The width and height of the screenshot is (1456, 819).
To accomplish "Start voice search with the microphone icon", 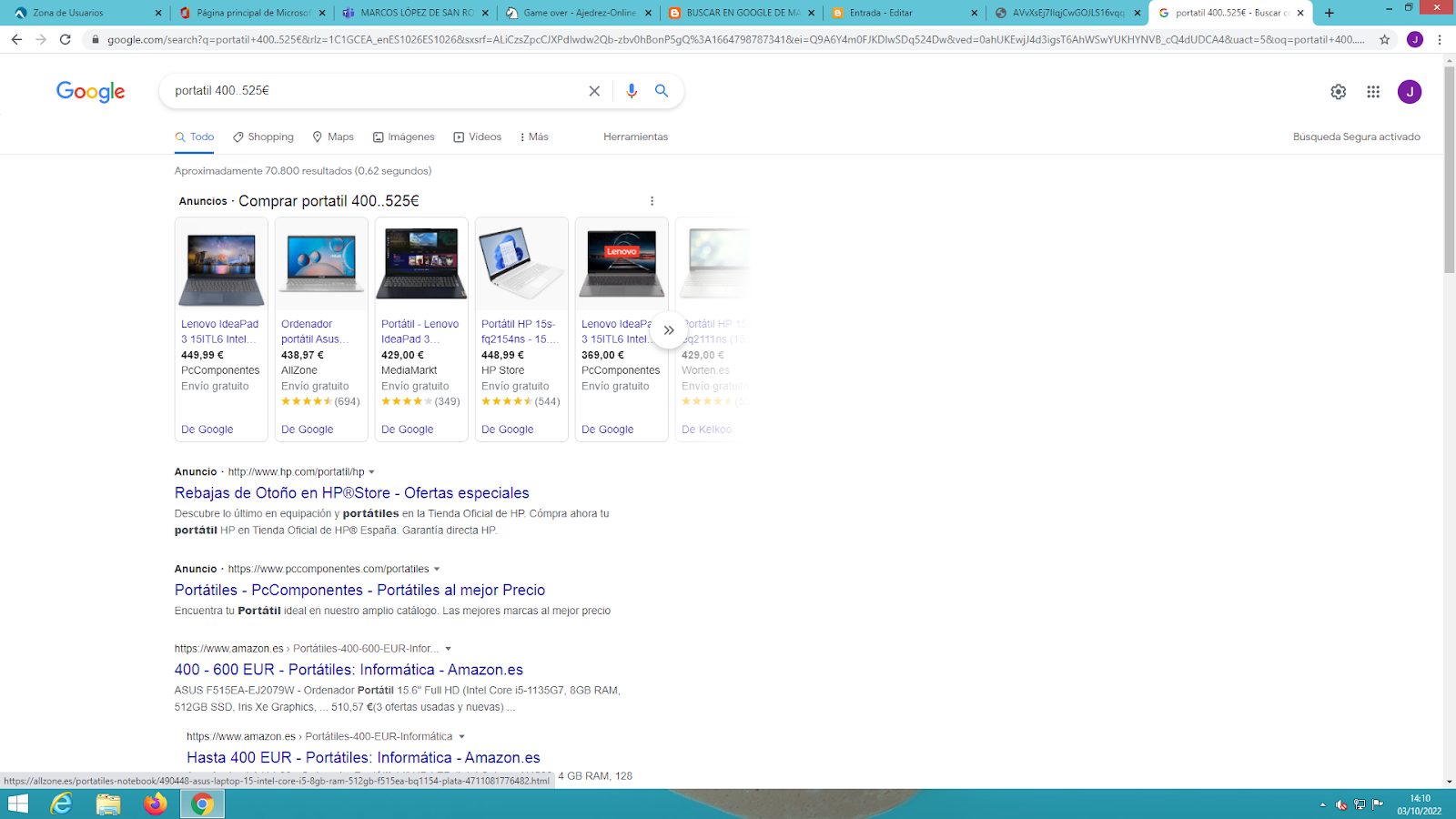I will [632, 91].
